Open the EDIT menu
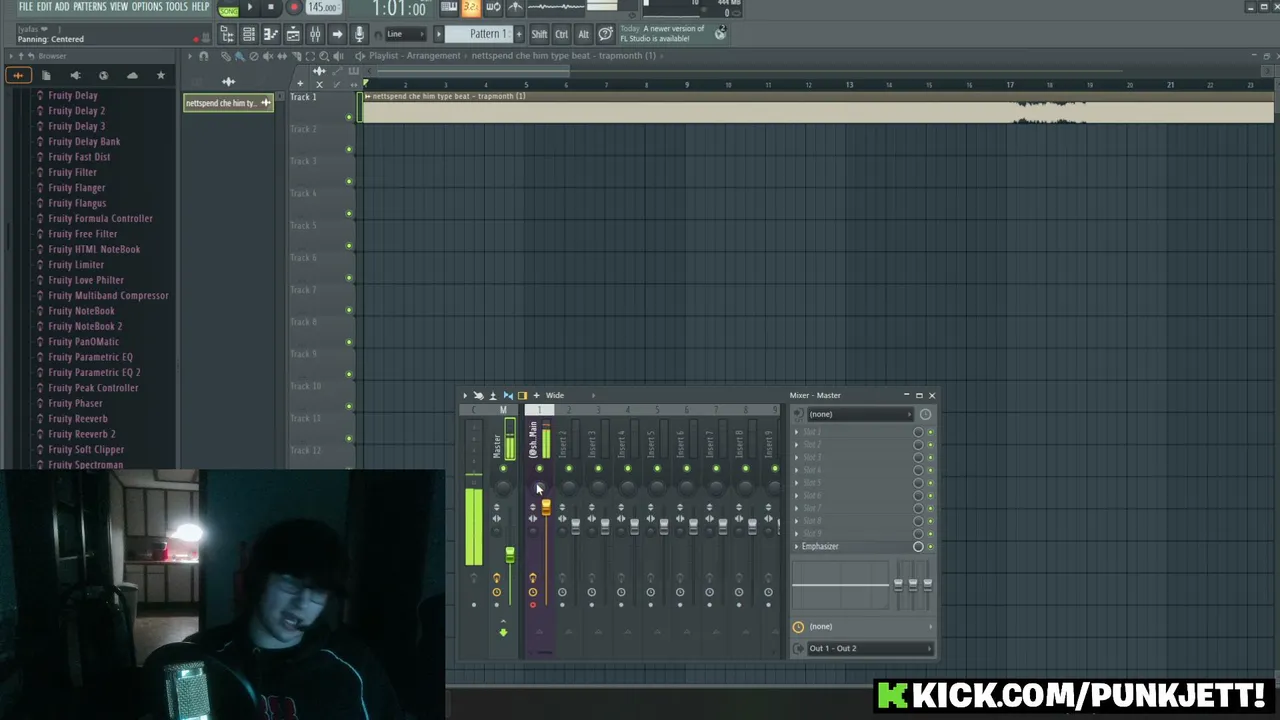Viewport: 1280px width, 720px height. click(44, 7)
